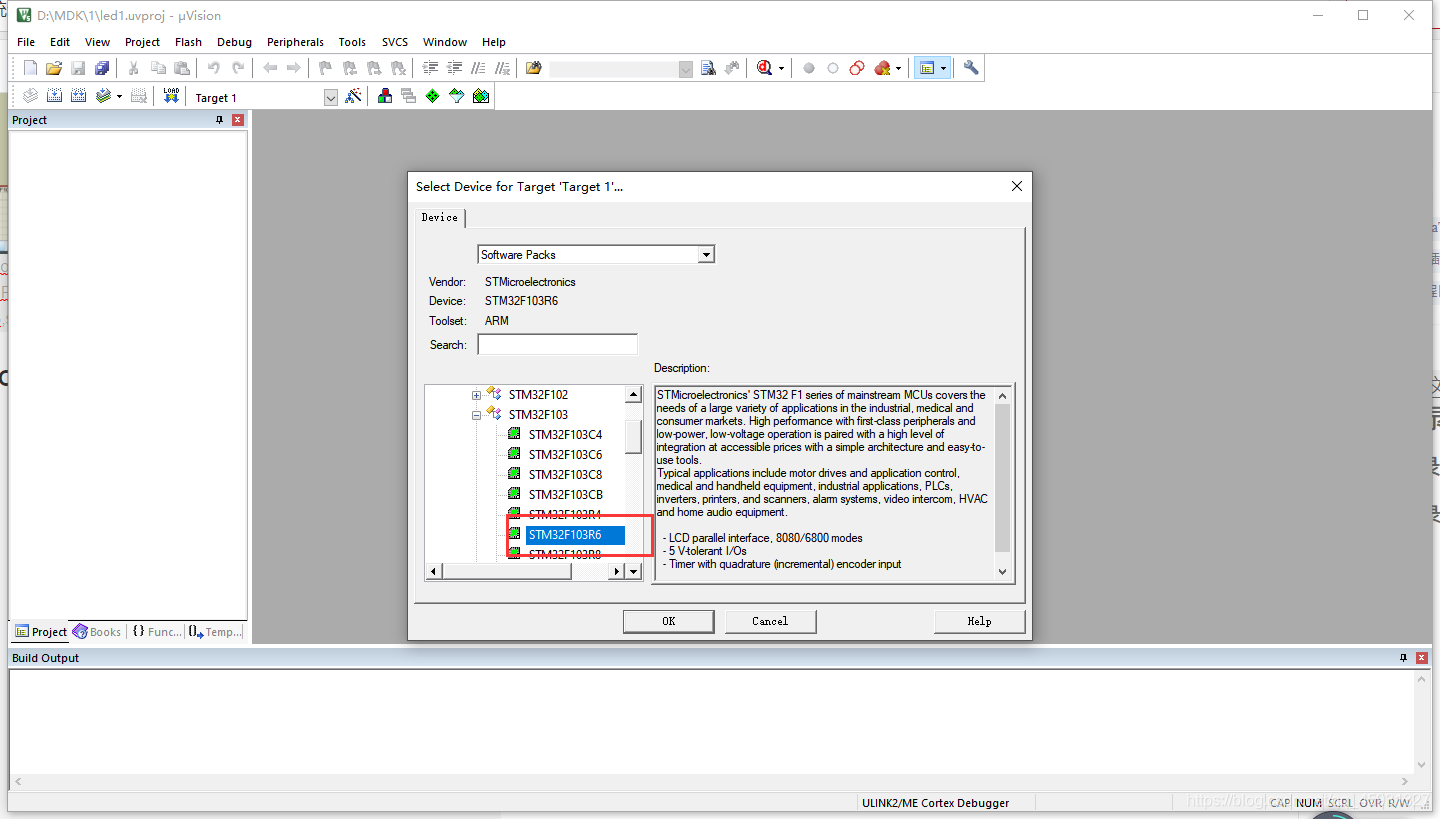1440x819 pixels.
Task: Confirm device selection with OK
Action: click(x=669, y=621)
